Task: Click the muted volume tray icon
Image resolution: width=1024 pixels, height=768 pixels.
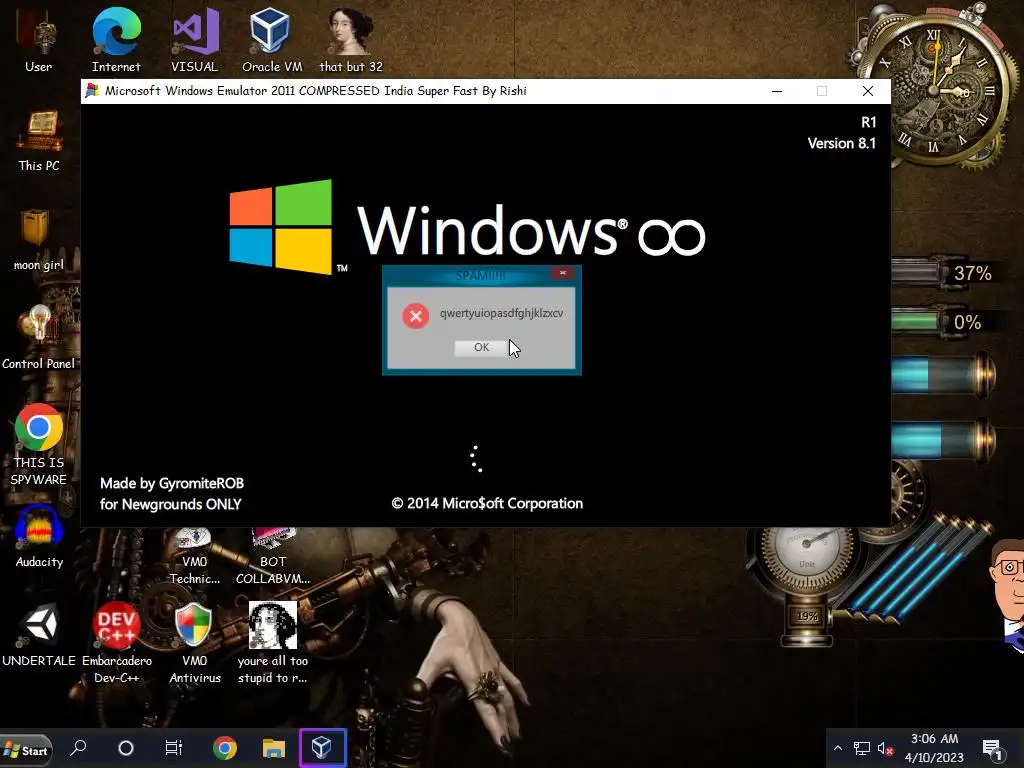Action: 886,748
